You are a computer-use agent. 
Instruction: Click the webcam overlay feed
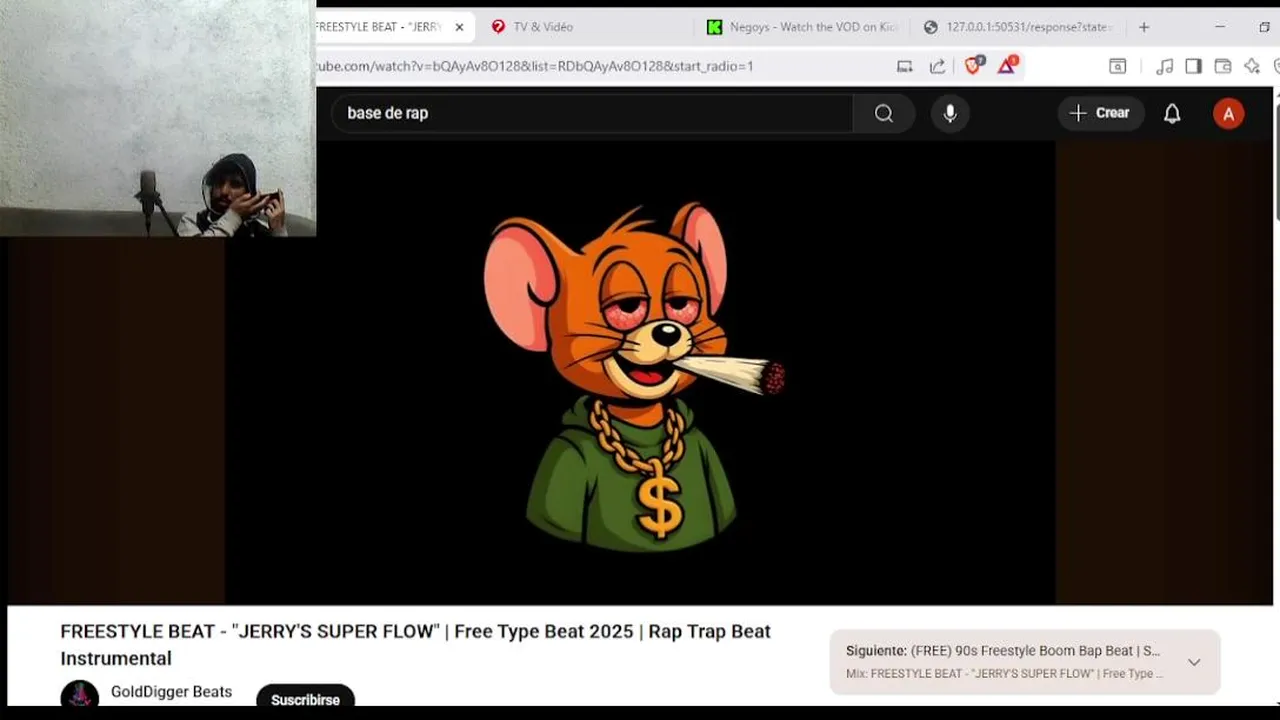(158, 118)
